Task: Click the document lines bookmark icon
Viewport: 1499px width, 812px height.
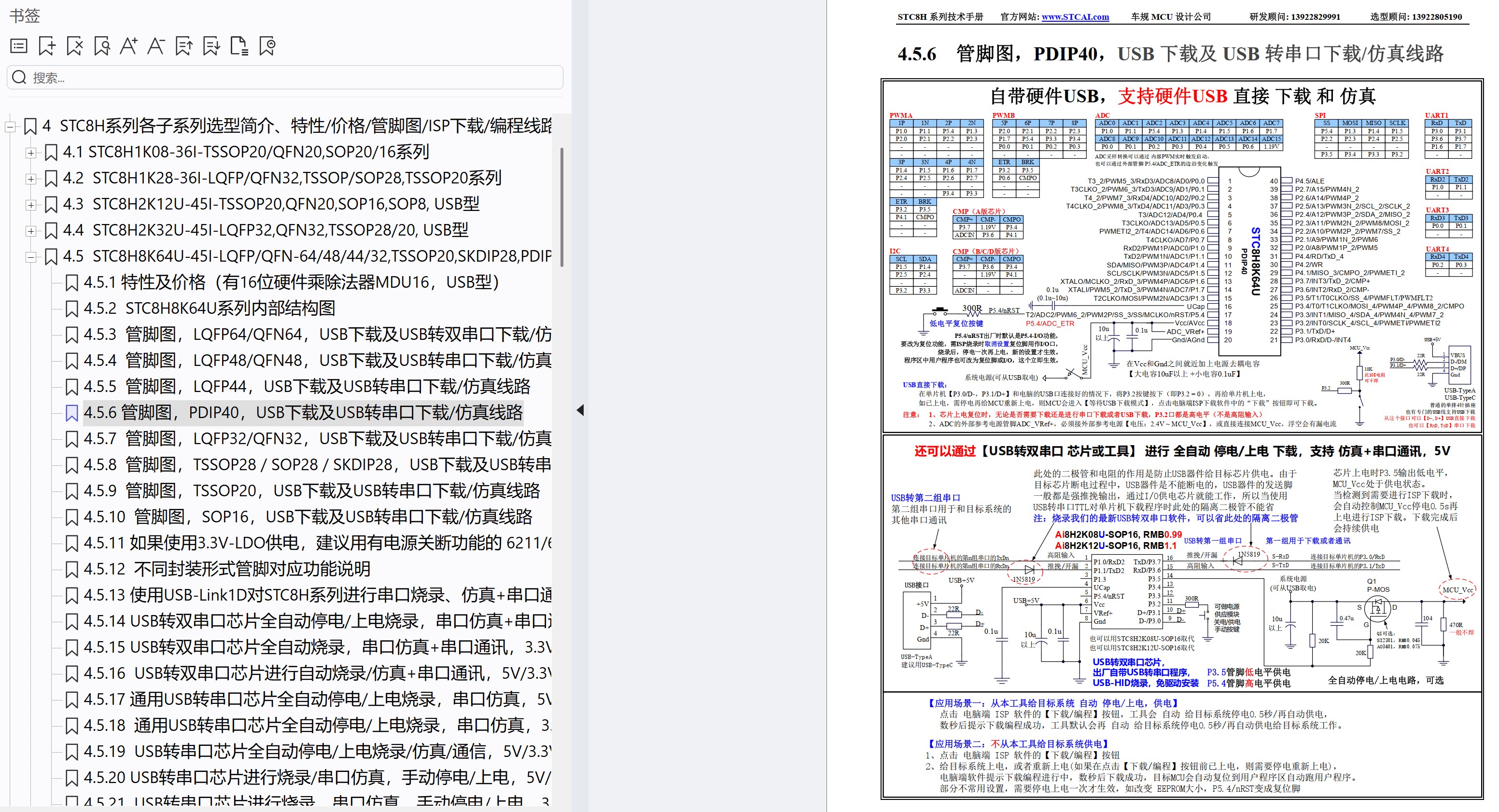Action: click(x=239, y=46)
